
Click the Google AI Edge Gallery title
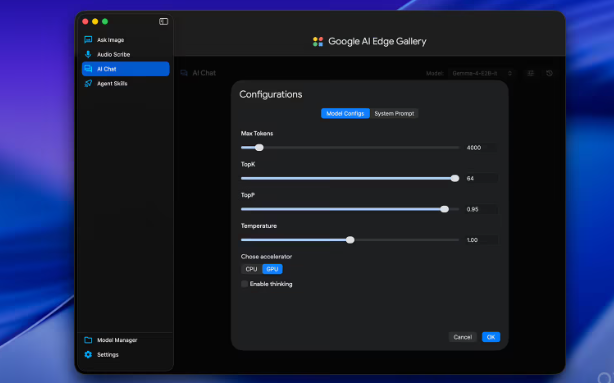point(377,41)
